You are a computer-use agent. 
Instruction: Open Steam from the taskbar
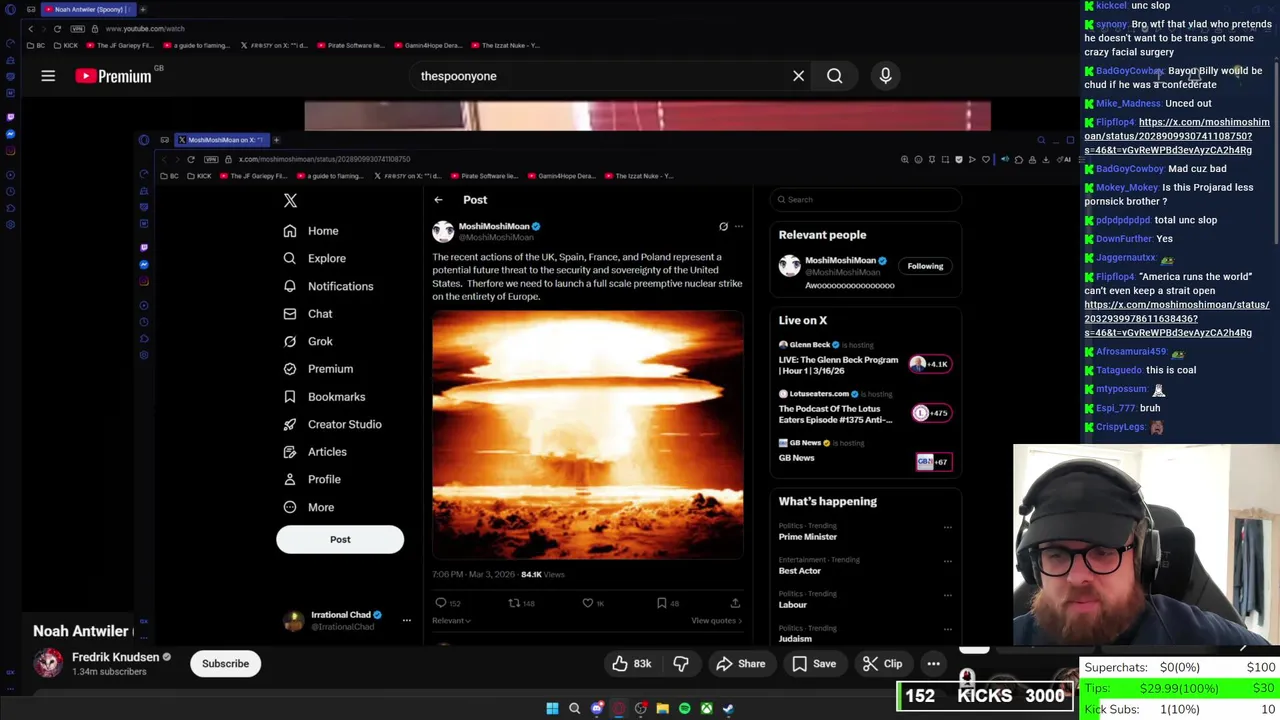click(x=728, y=709)
